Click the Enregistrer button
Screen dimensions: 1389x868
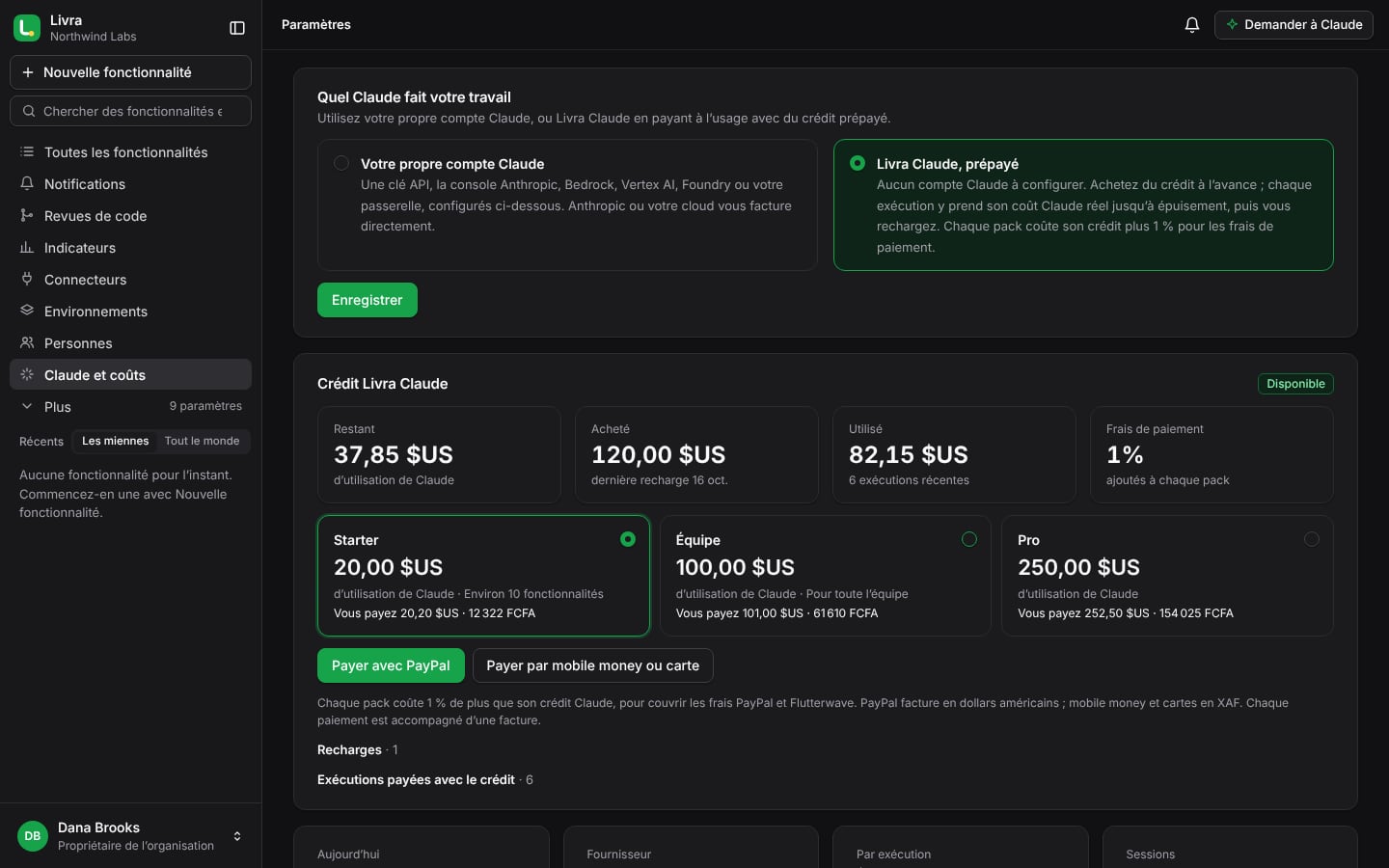click(x=368, y=300)
